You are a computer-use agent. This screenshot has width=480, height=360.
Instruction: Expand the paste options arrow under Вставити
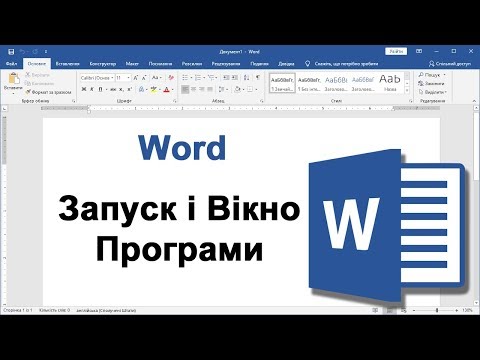pos(13,93)
